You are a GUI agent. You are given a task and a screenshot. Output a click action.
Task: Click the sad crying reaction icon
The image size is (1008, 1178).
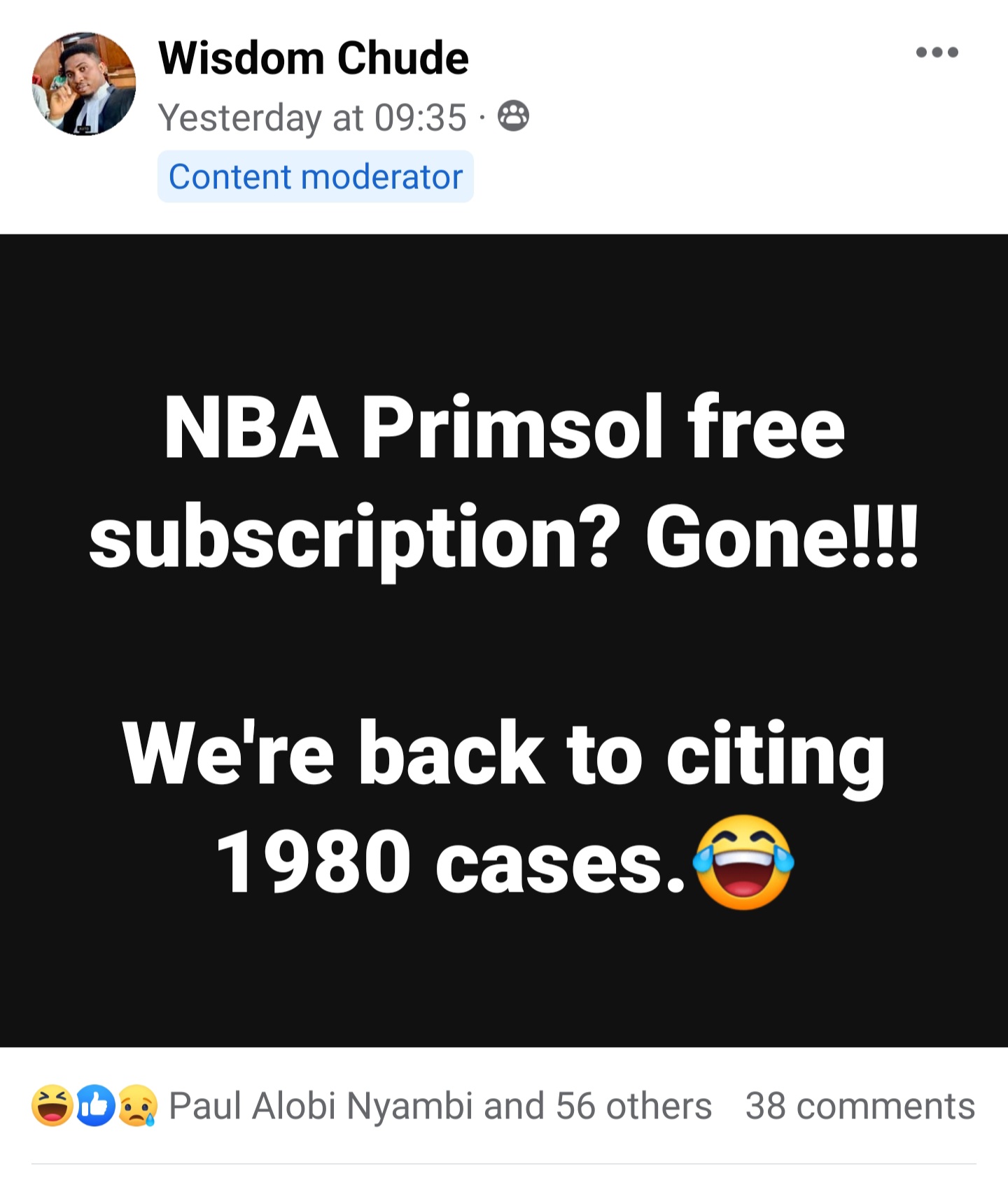137,1105
